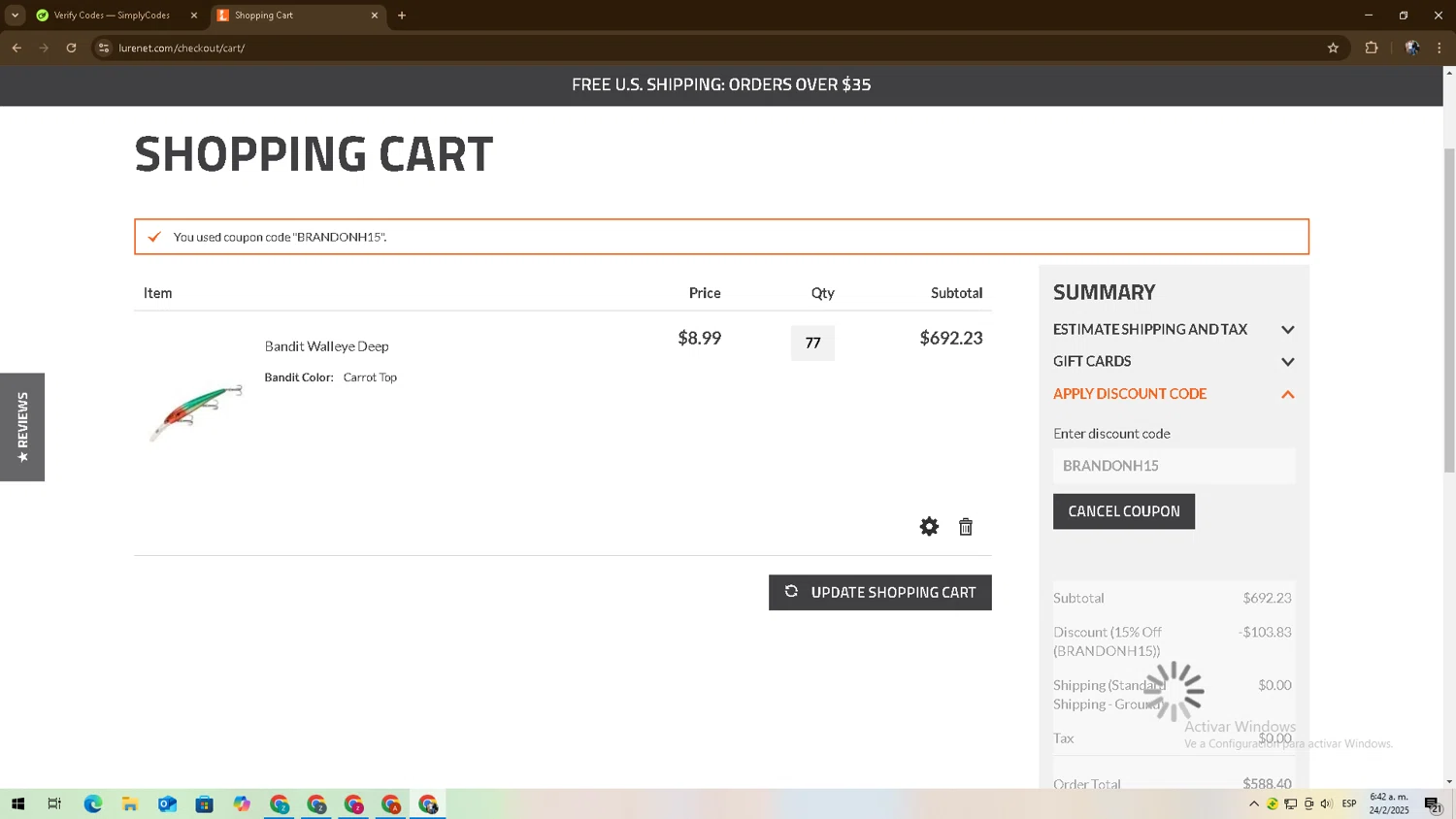Open the Chrome three-dot menu
Screen dimensions: 1456x819
click(x=1439, y=48)
